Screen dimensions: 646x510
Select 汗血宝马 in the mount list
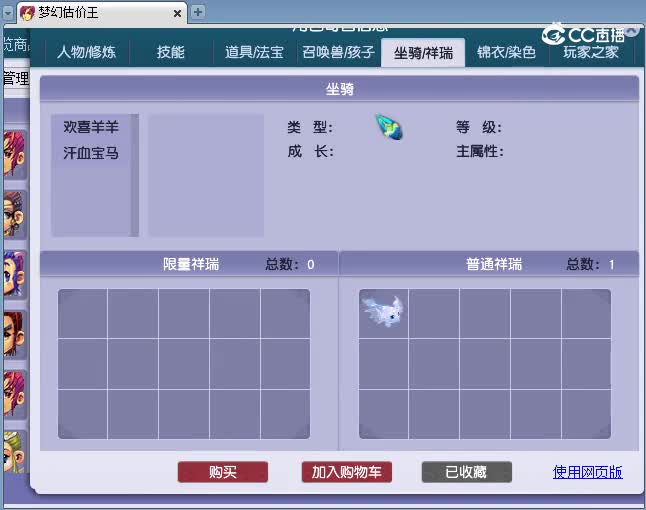coord(91,153)
